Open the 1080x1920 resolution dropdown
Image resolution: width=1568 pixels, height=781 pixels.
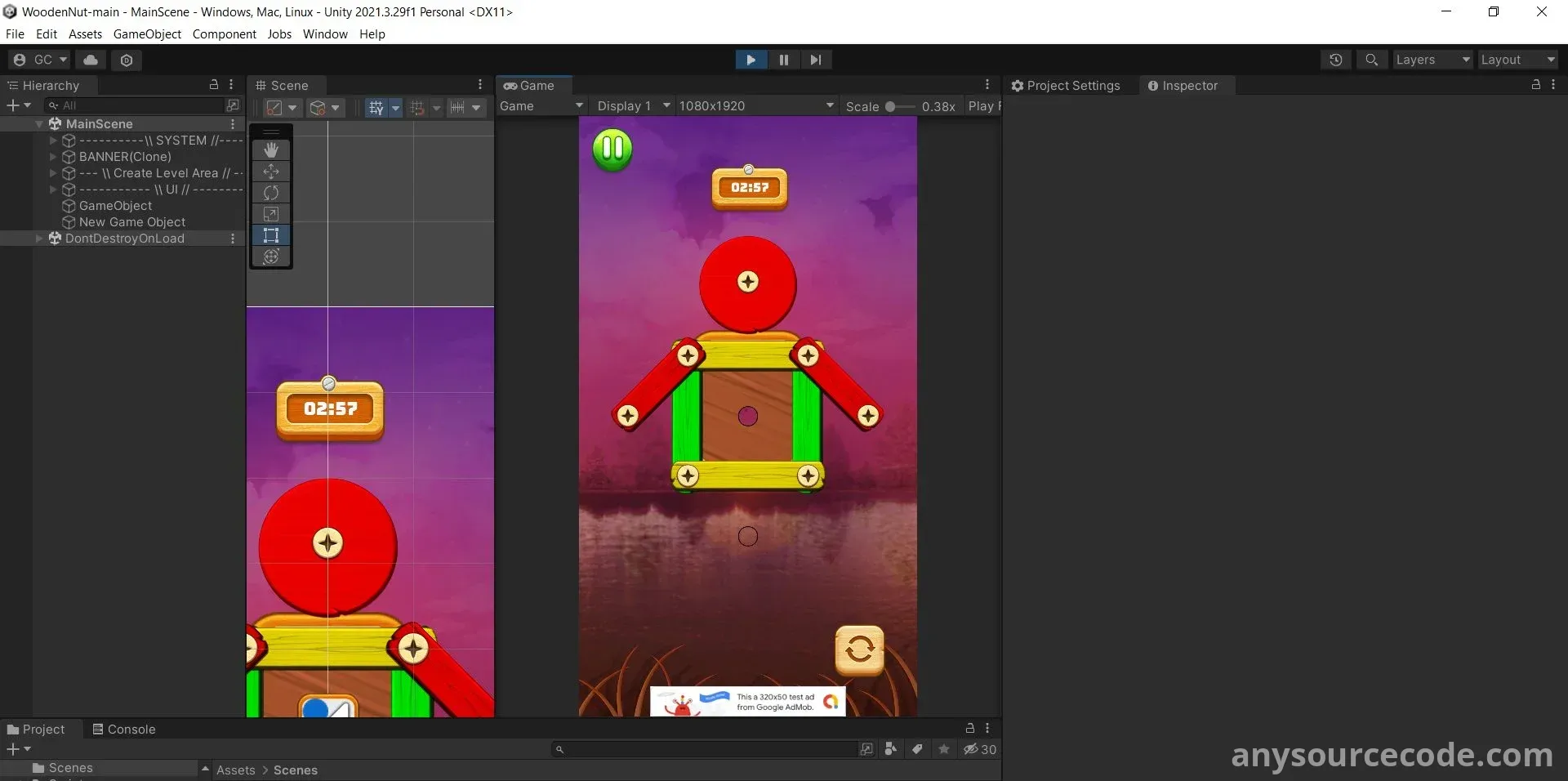[755, 106]
